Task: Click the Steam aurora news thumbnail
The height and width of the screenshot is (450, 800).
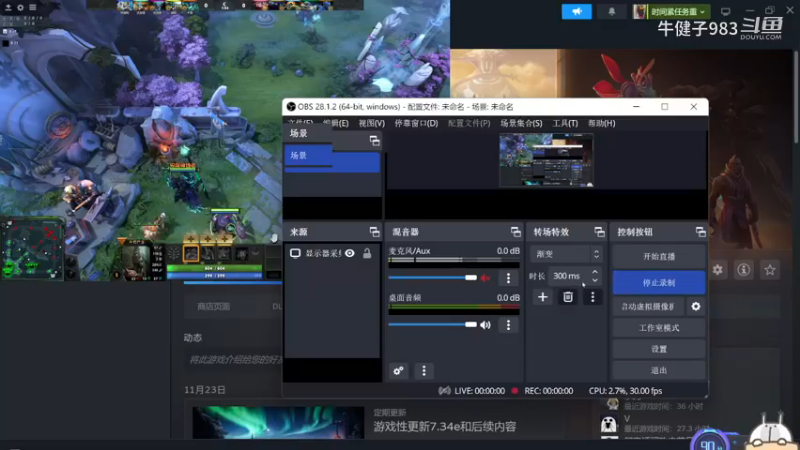Action: (x=278, y=422)
